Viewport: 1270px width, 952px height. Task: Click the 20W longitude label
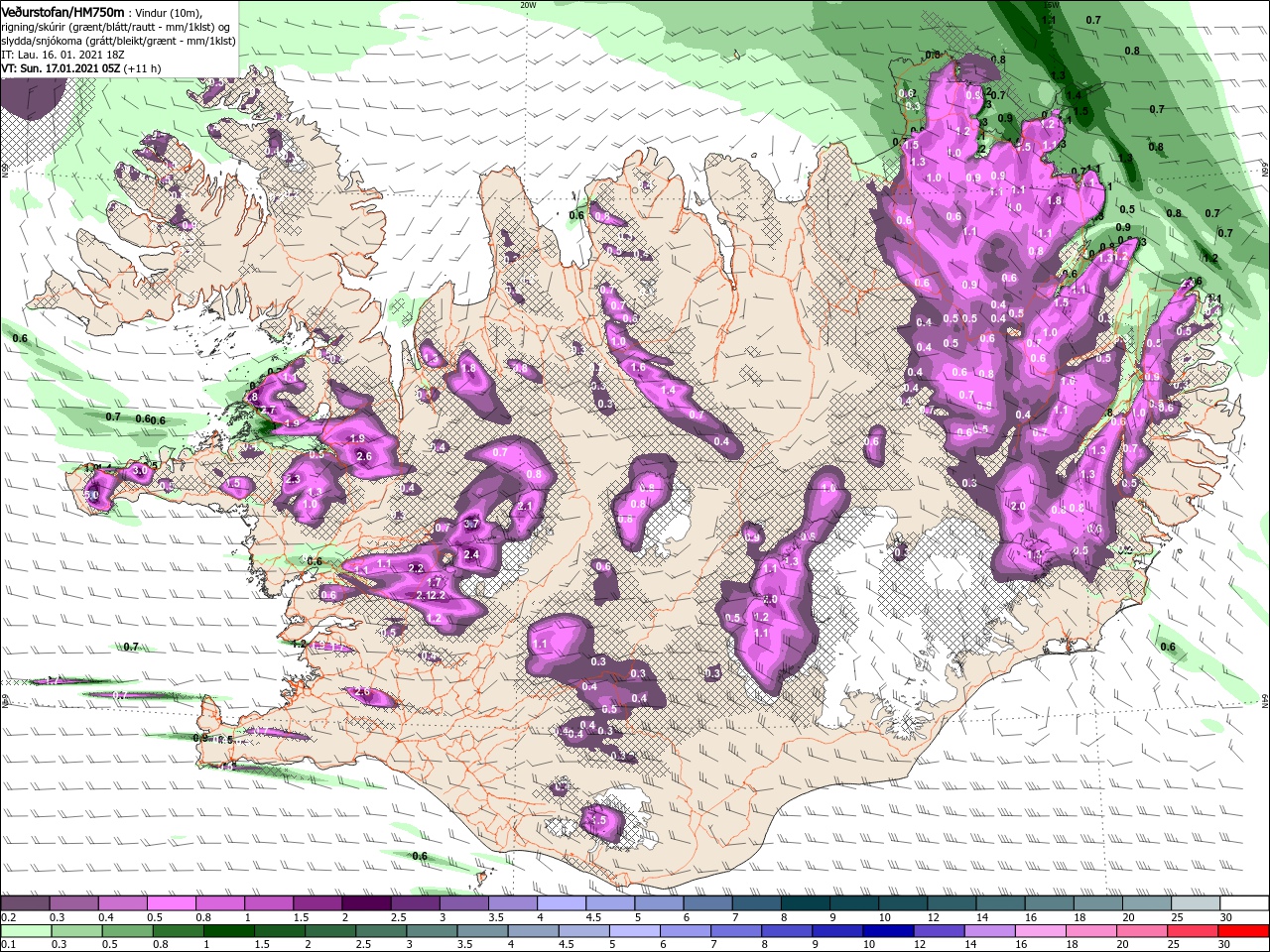[x=528, y=4]
